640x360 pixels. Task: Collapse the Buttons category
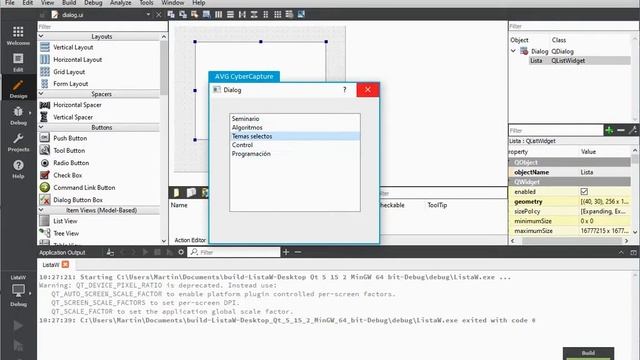click(41, 127)
